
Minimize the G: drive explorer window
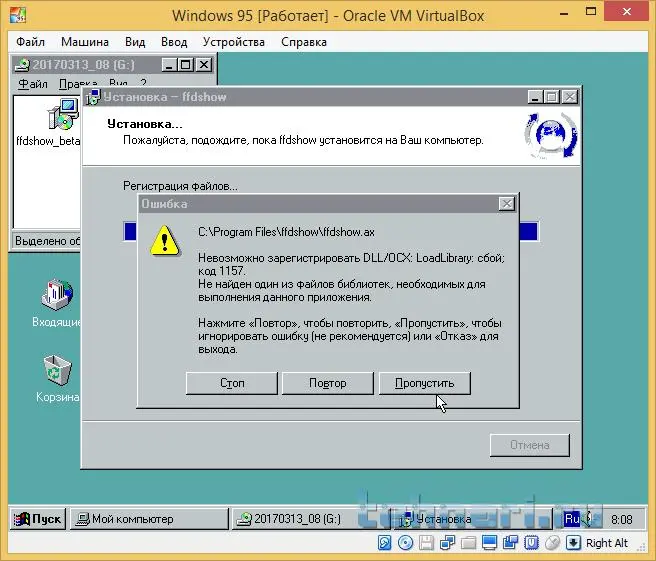pyautogui.click(x=169, y=65)
